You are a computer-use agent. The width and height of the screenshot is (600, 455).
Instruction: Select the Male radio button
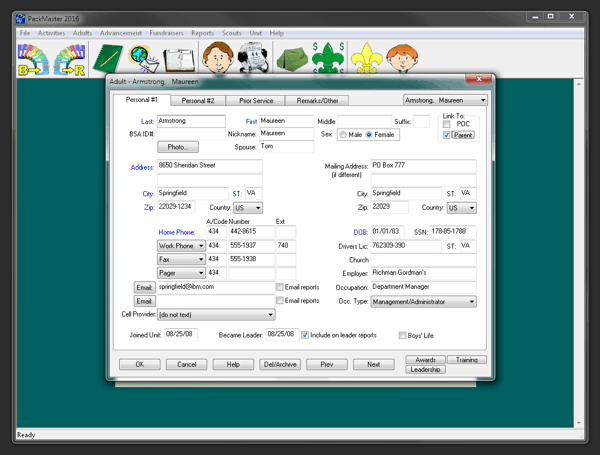click(x=343, y=135)
